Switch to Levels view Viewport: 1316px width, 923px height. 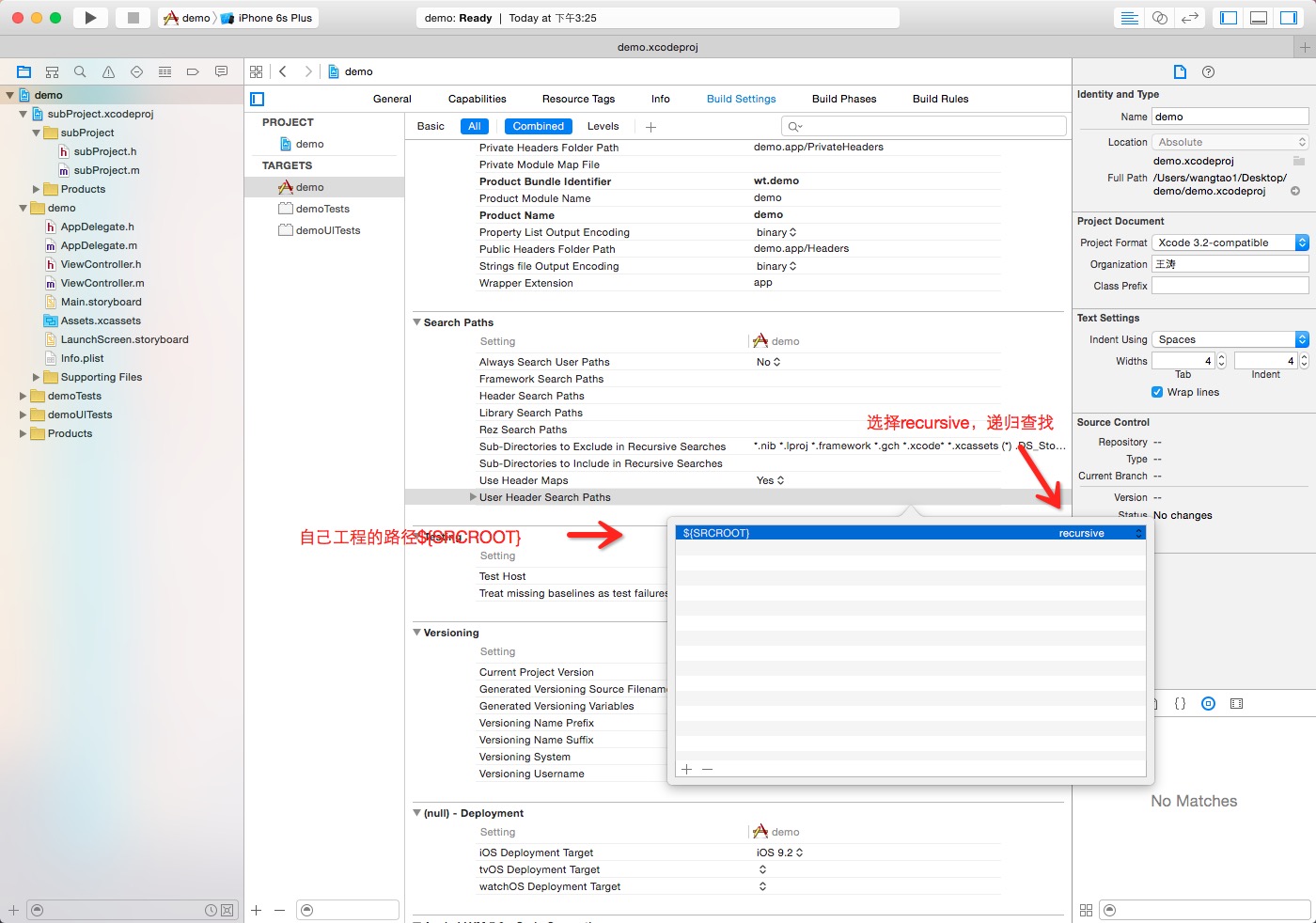click(603, 126)
